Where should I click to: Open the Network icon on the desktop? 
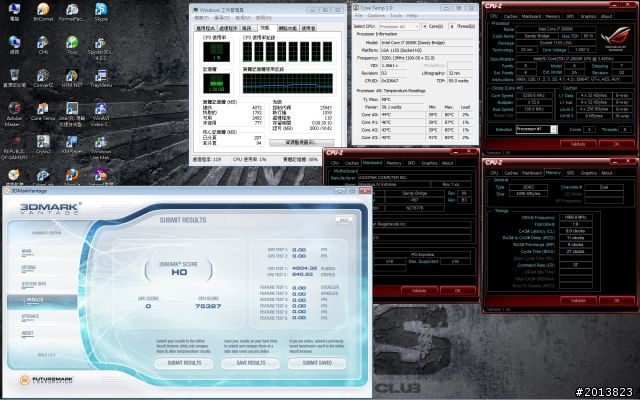coord(14,45)
